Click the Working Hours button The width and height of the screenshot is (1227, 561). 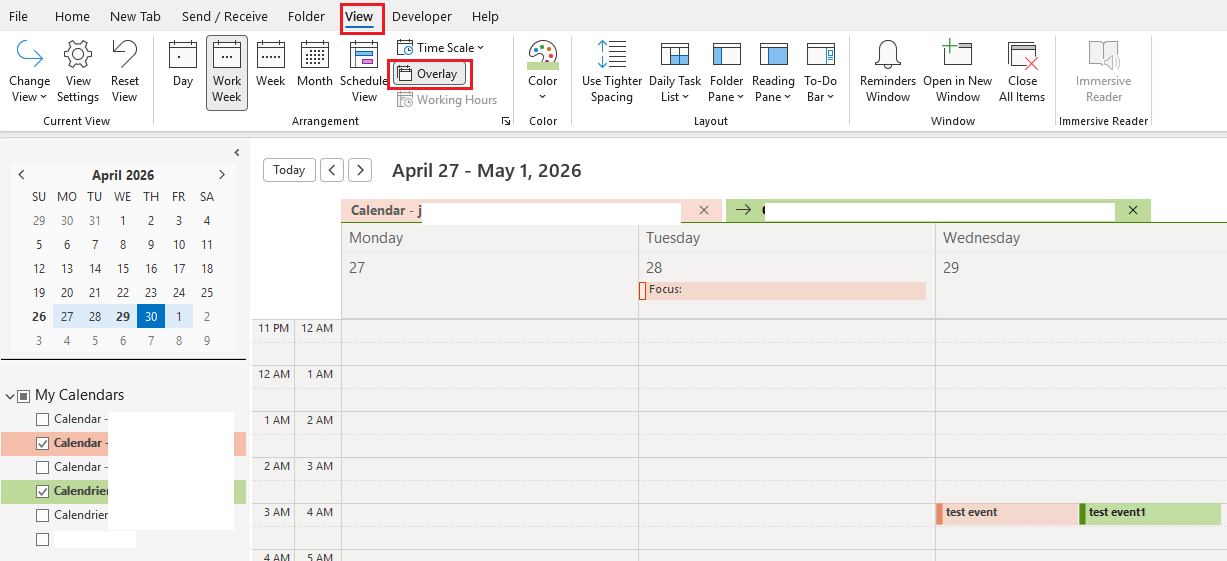[446, 99]
